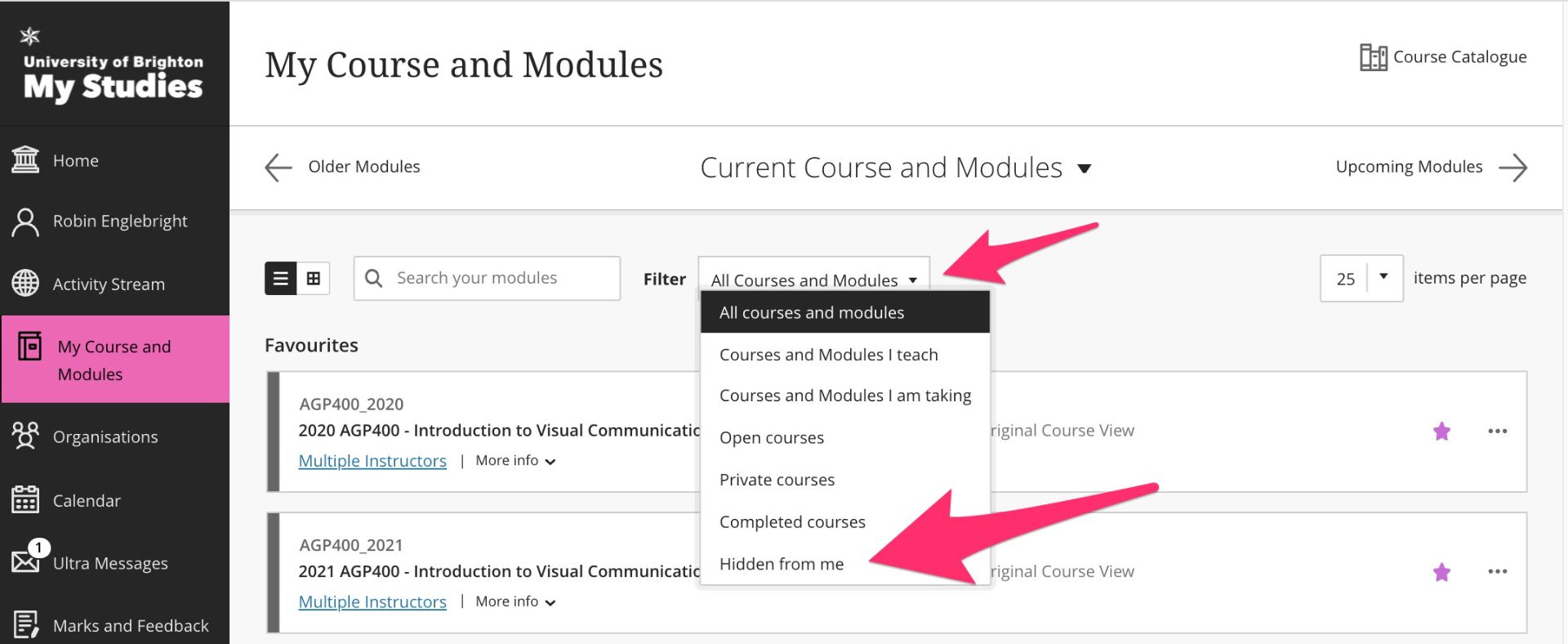Open the Calendar from the sidebar

click(x=86, y=500)
